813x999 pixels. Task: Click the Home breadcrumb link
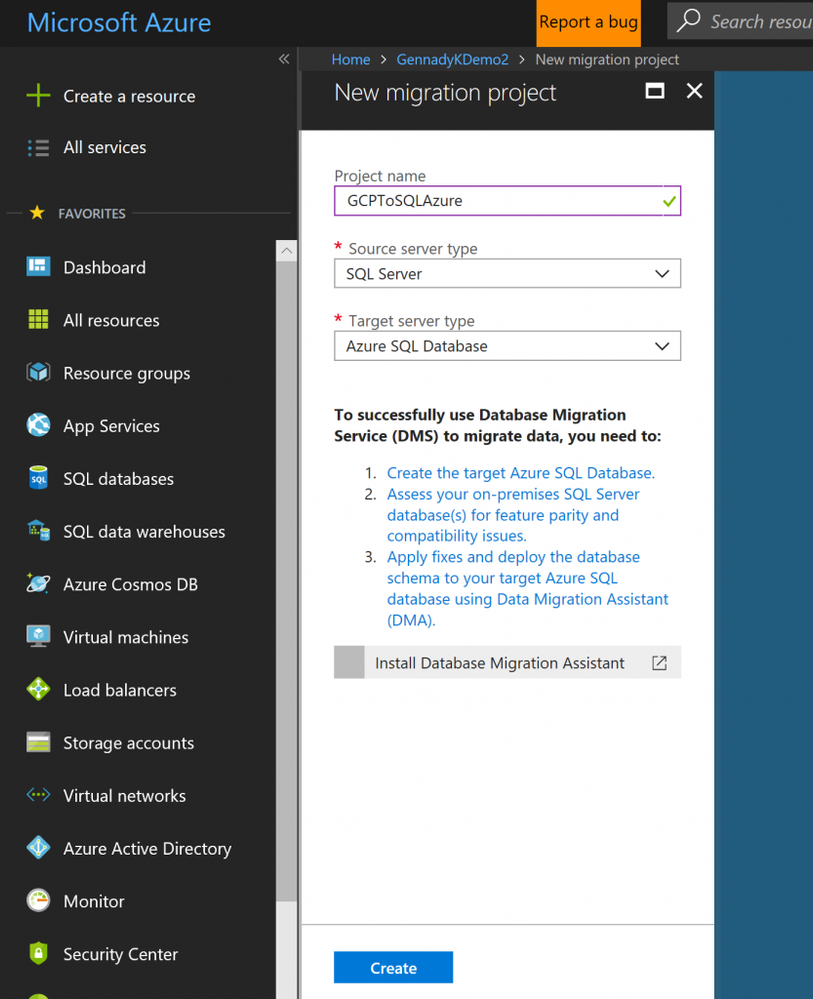tap(350, 59)
